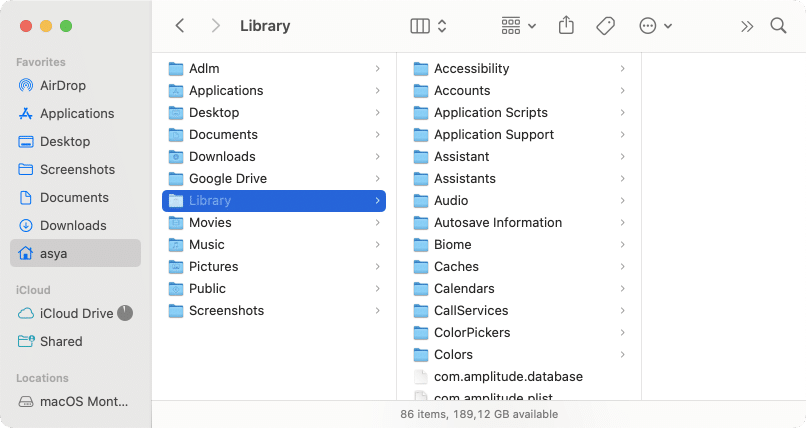Viewport: 806px width, 428px height.
Task: Select Screenshots in the Favorites sidebar
Action: tap(75, 170)
